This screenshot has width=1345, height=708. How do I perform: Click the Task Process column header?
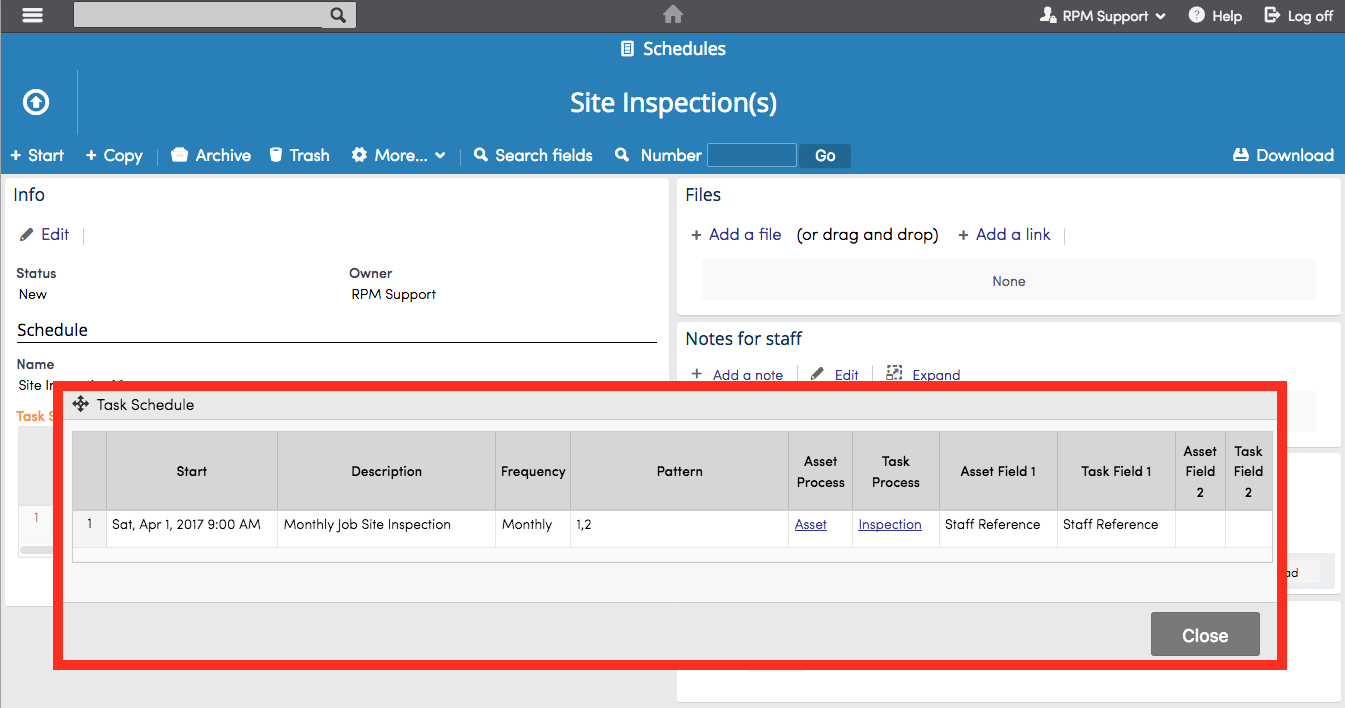896,471
